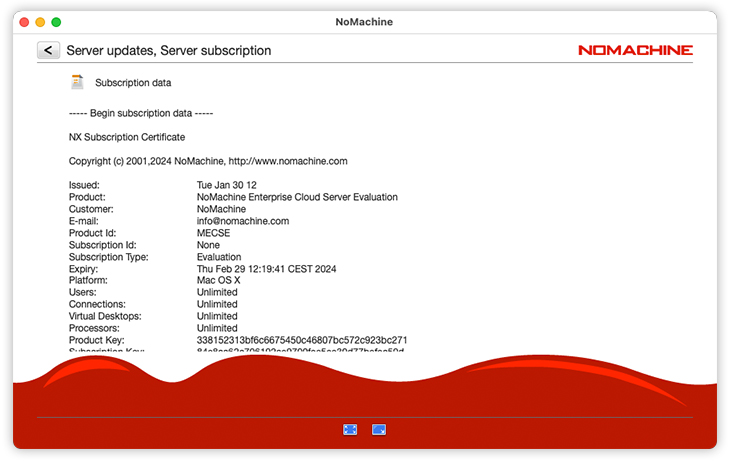
Task: Click the MECSE product ID value
Action: point(213,233)
